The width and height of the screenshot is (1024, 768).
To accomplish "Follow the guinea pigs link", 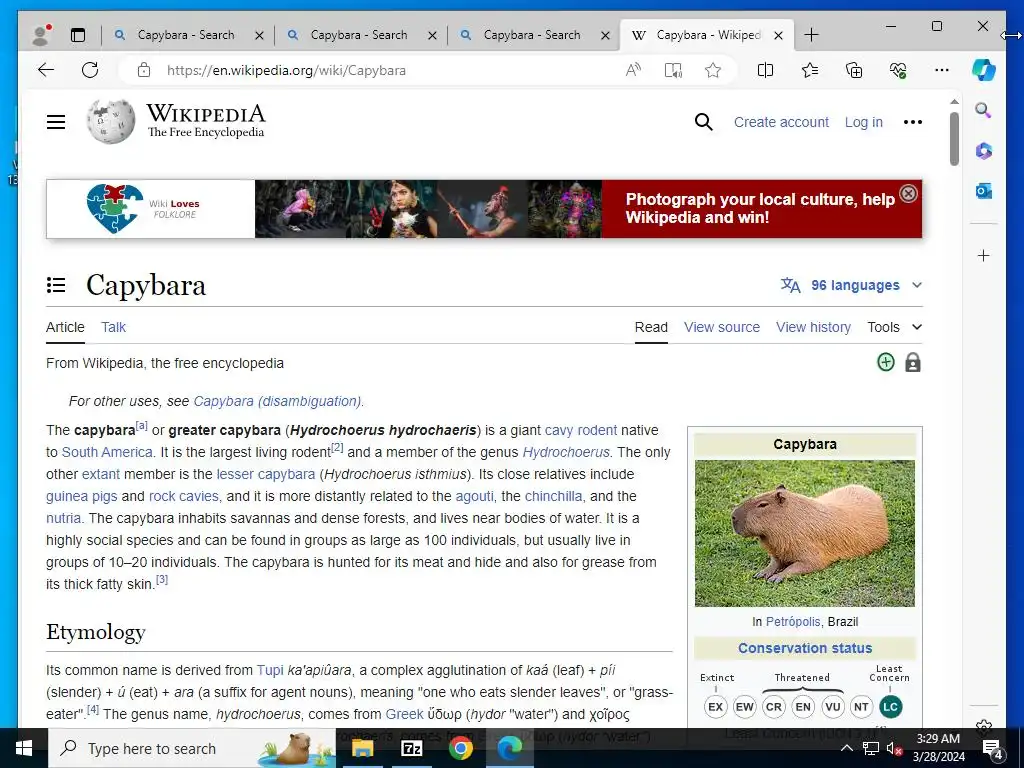I will (82, 496).
